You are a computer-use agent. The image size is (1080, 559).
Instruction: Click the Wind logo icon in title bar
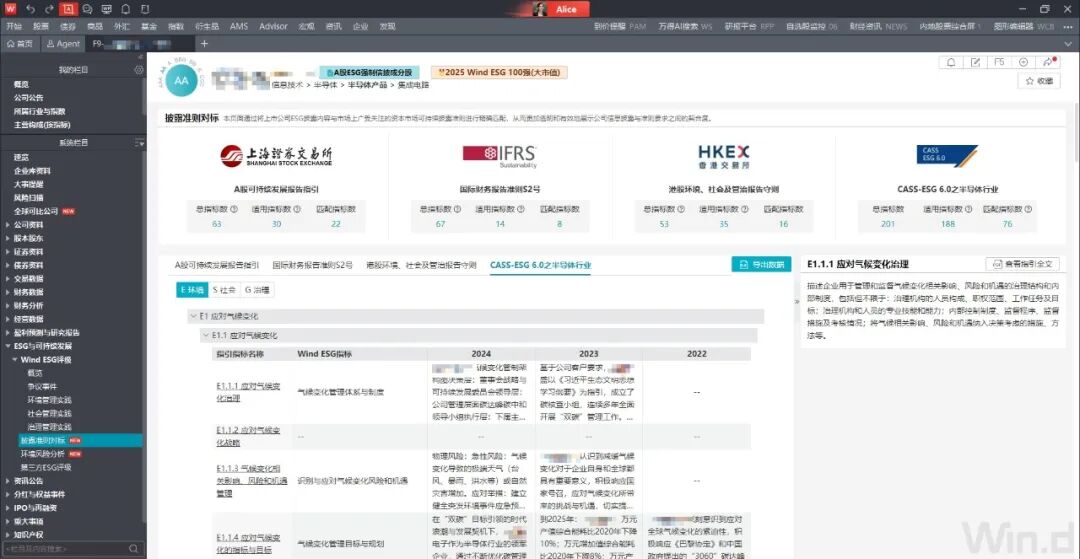pyautogui.click(x=10, y=9)
